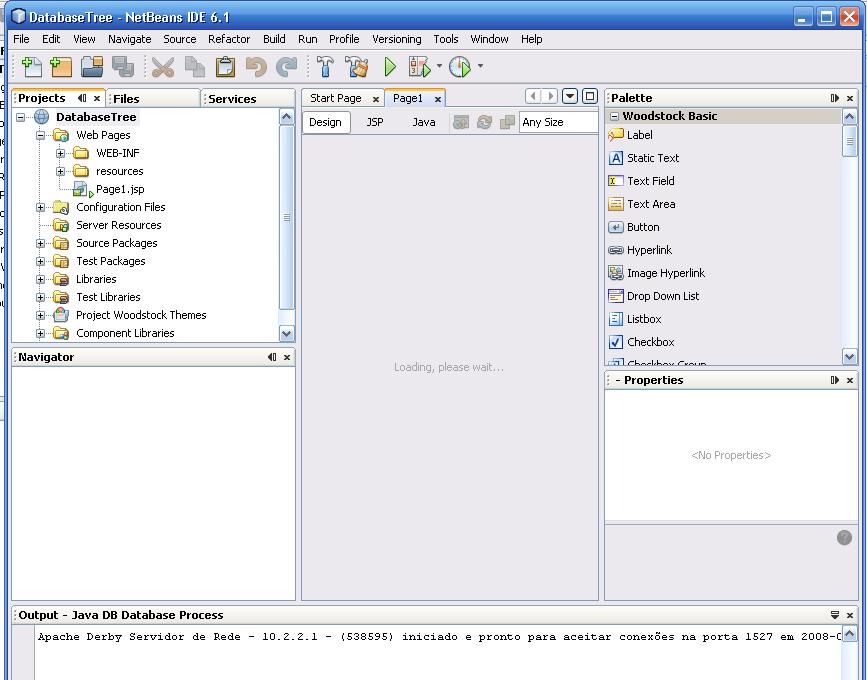This screenshot has height=680, width=867.
Task: Minimize the Palette panel
Action: (x=835, y=98)
